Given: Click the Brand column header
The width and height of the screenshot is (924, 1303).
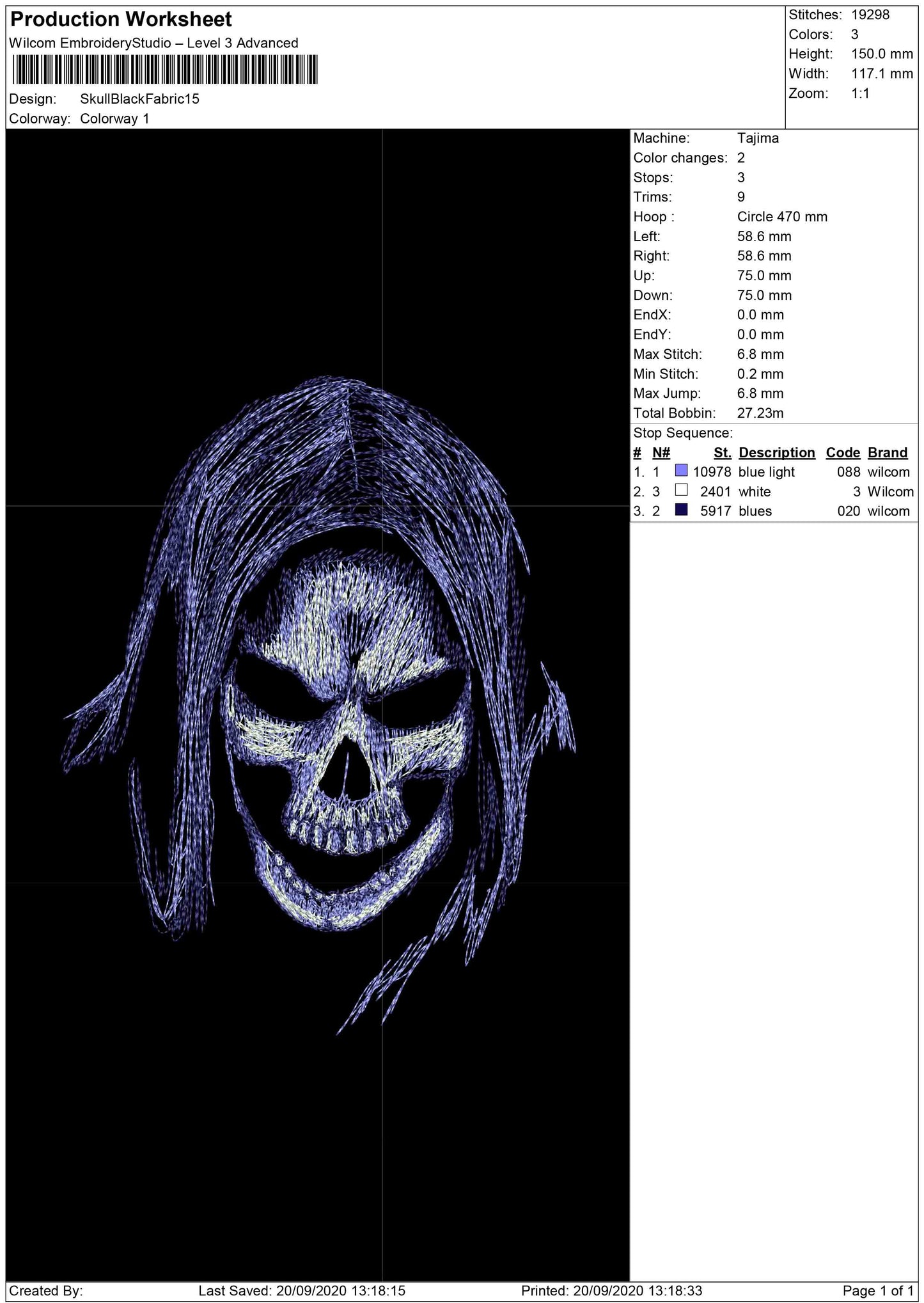Looking at the screenshot, I should pos(888,452).
